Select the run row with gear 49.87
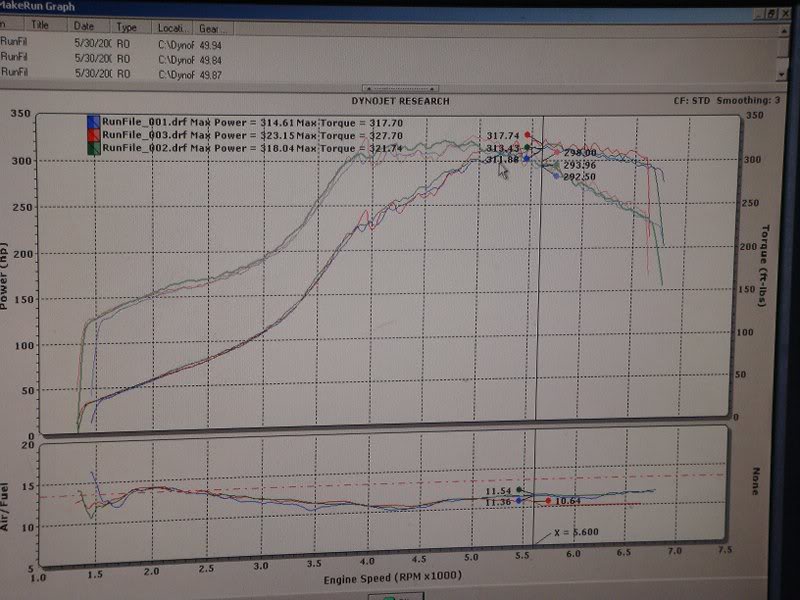This screenshot has width=800, height=600. [x=100, y=72]
